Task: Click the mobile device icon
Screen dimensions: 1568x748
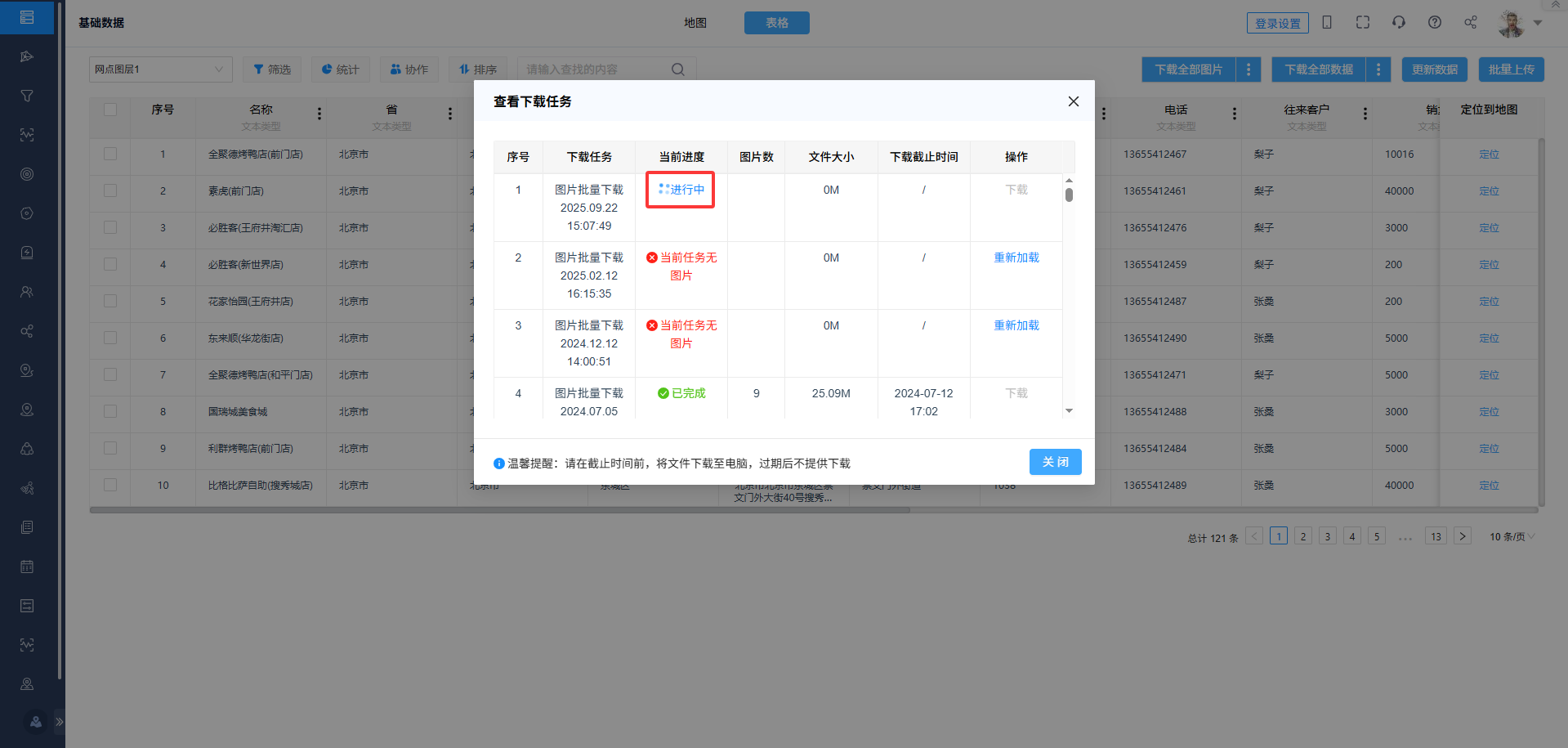Action: coord(1327,22)
